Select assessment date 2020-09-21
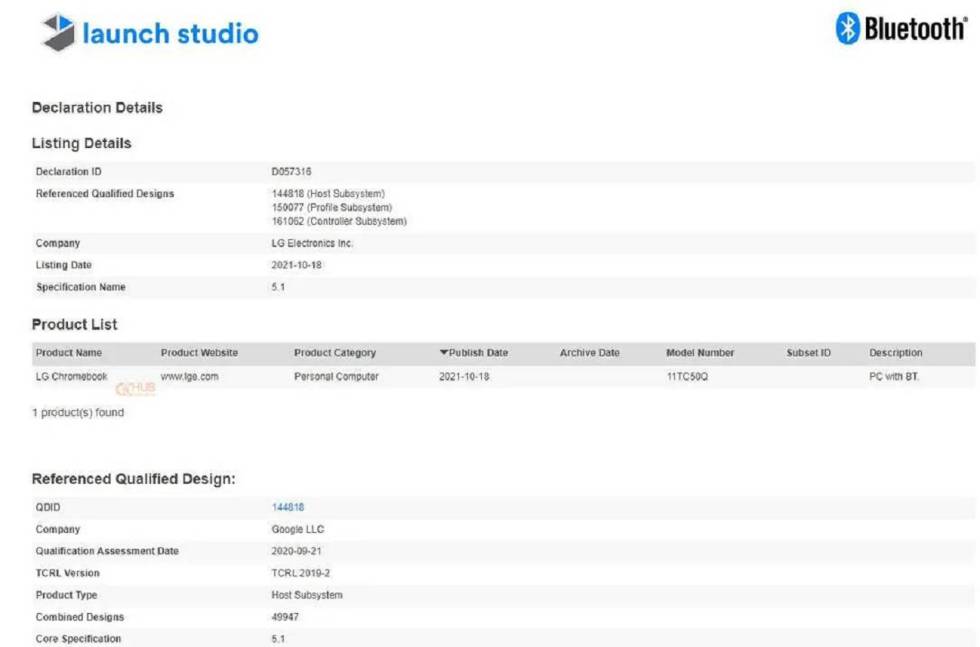 296,551
